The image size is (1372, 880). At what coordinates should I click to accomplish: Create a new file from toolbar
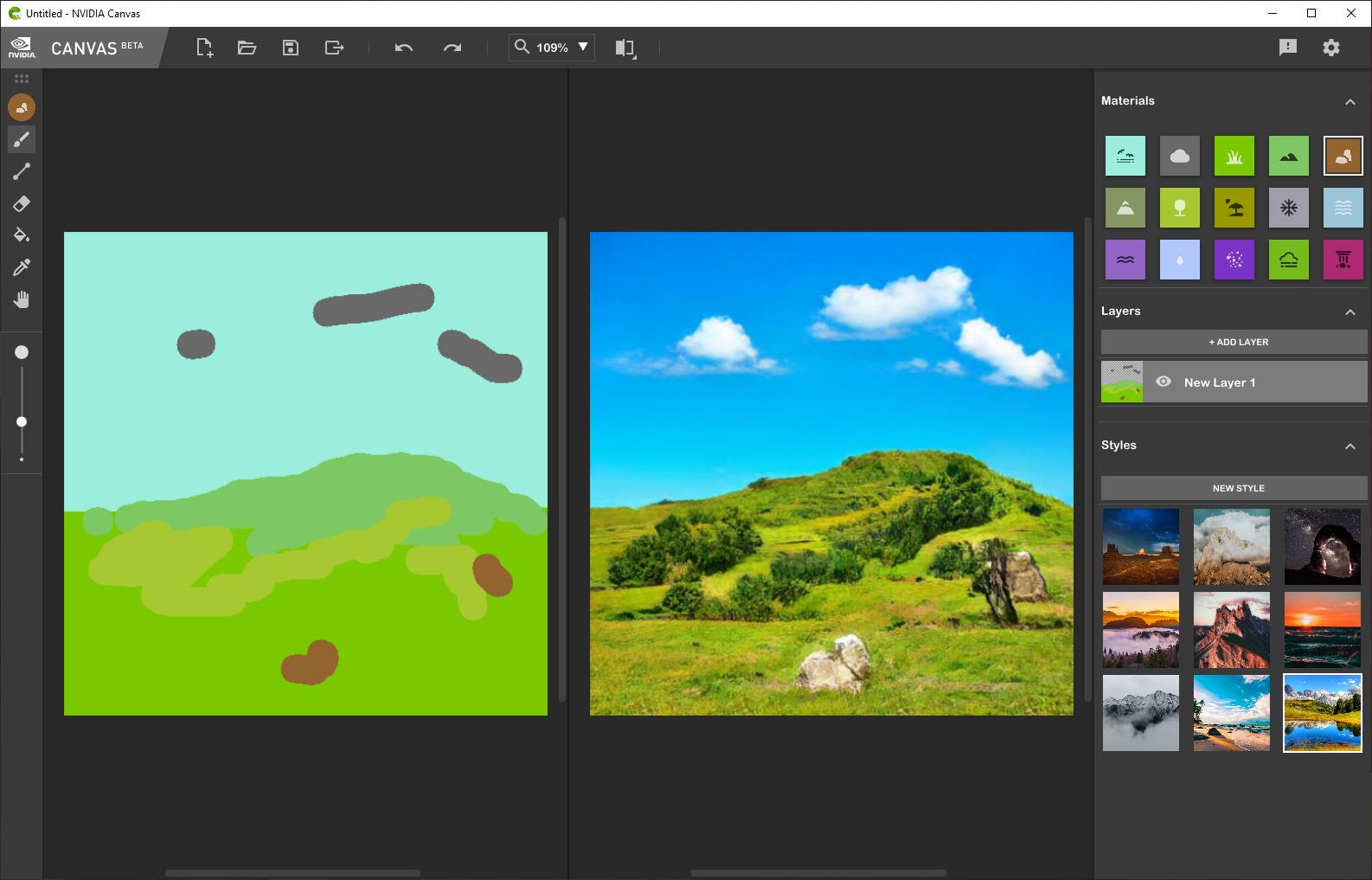[x=204, y=48]
